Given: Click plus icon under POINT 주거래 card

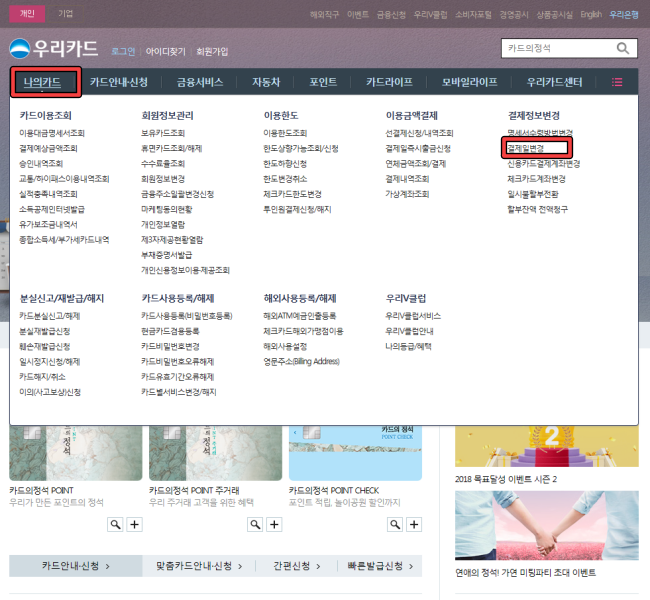Looking at the screenshot, I should pyautogui.click(x=274, y=525).
